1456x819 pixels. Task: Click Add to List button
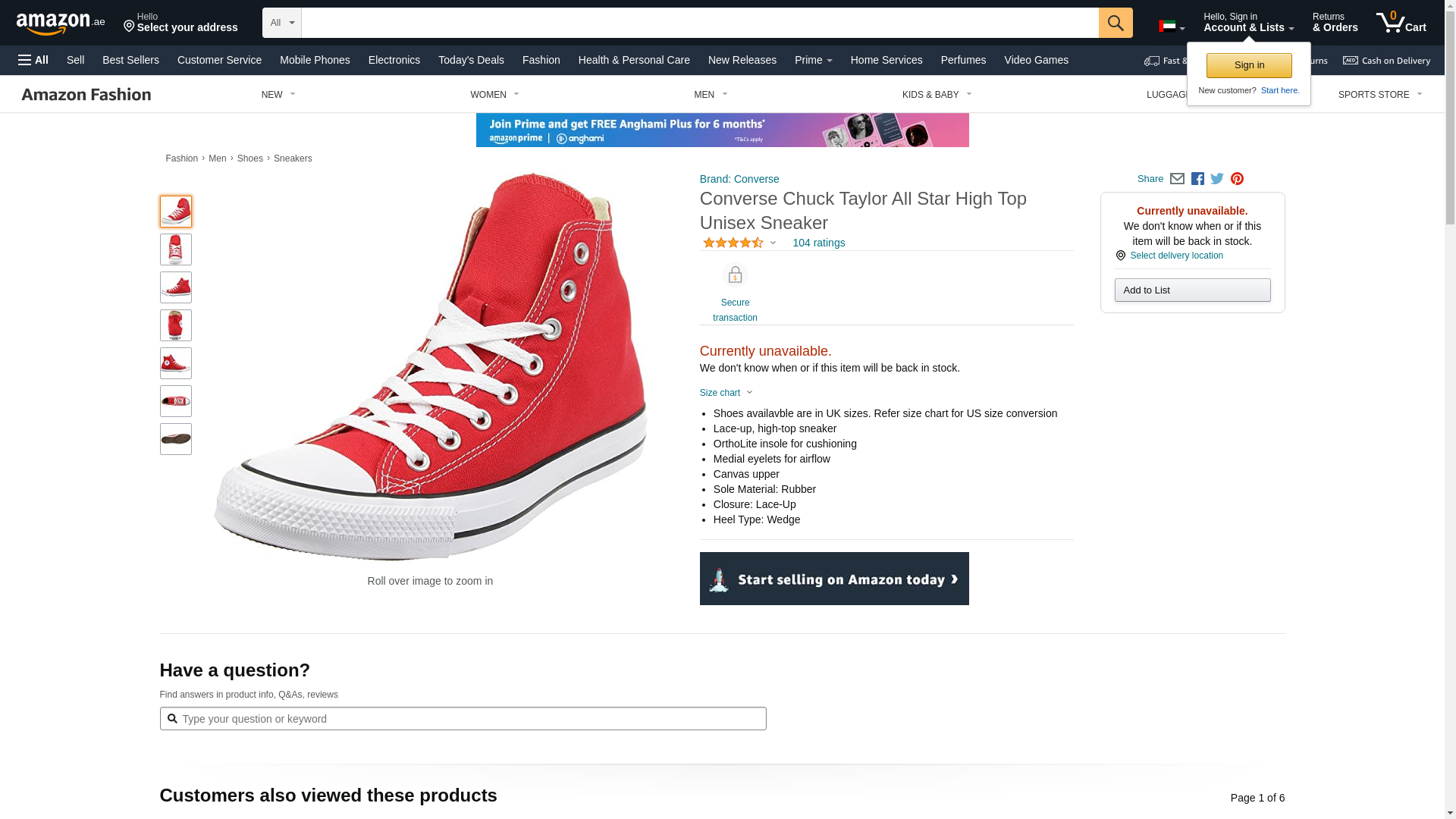(1192, 290)
